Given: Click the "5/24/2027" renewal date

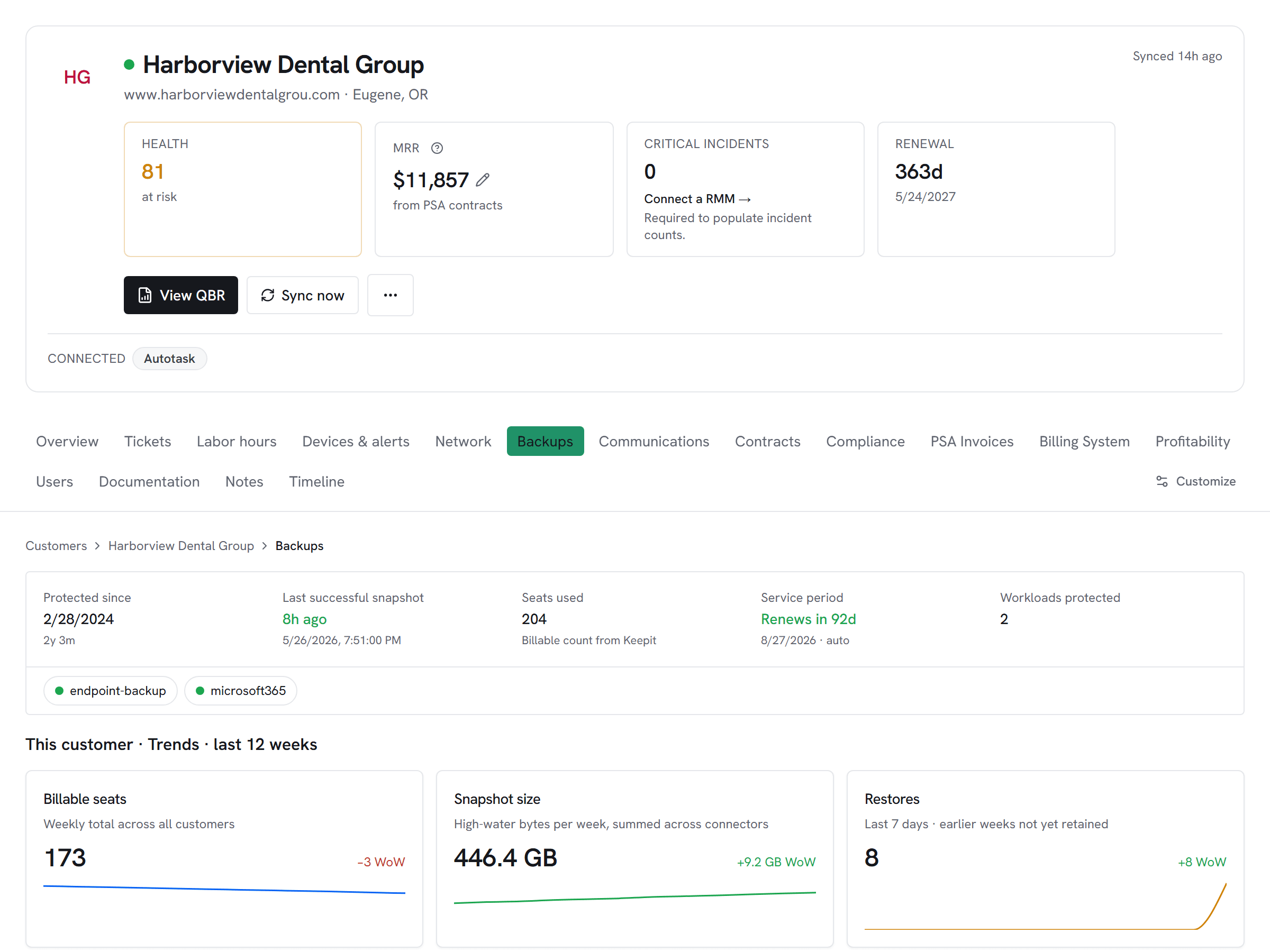Looking at the screenshot, I should [x=926, y=197].
